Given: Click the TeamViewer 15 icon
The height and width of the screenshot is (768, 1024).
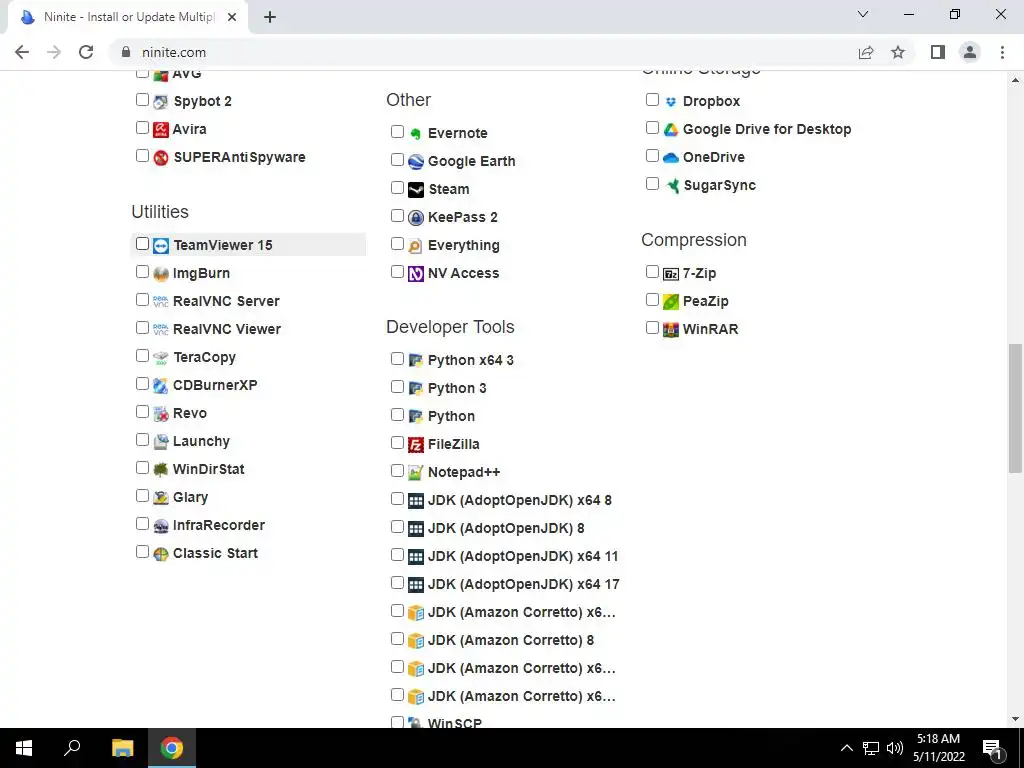Looking at the screenshot, I should tap(161, 246).
